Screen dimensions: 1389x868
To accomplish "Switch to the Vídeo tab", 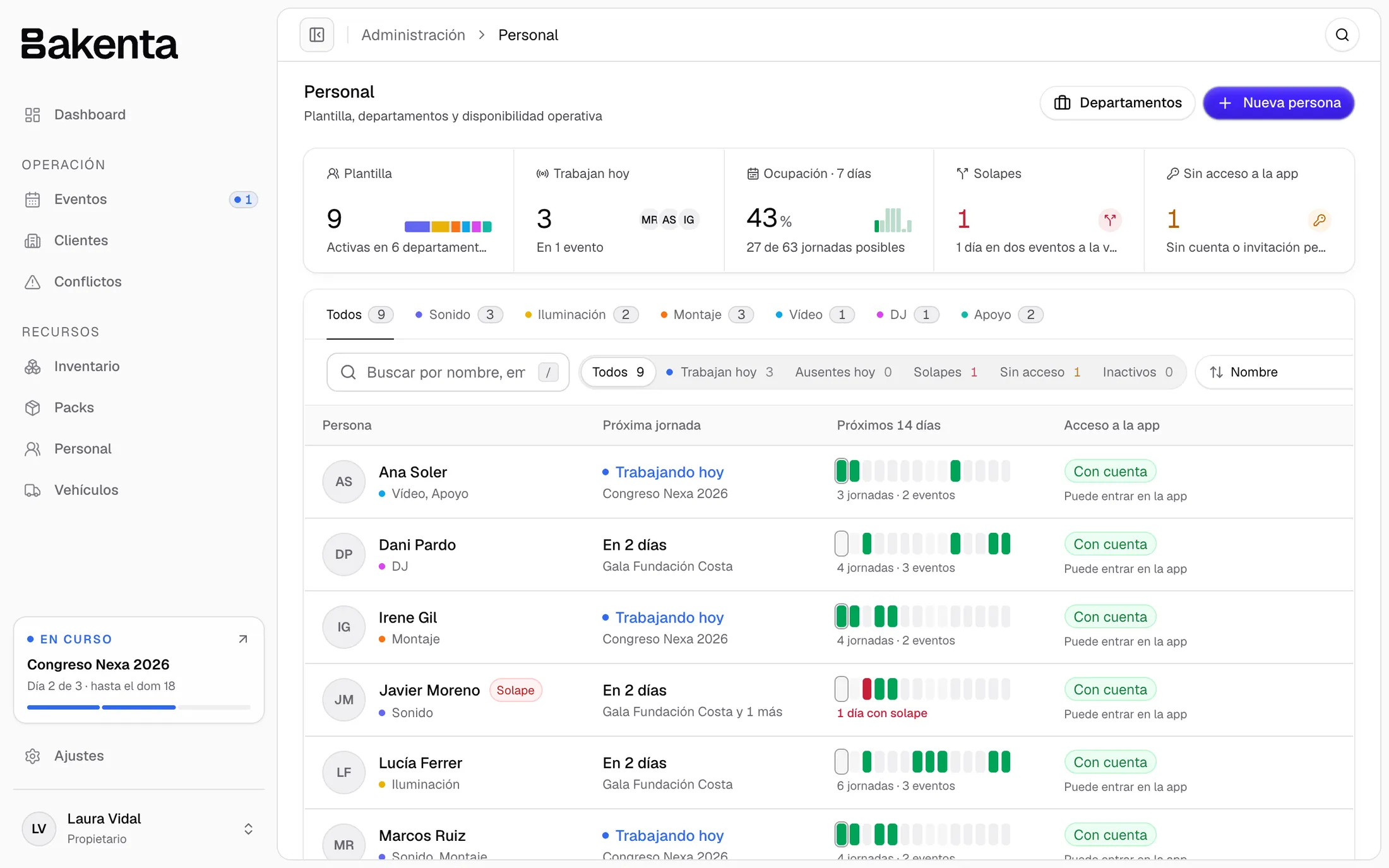I will point(814,314).
